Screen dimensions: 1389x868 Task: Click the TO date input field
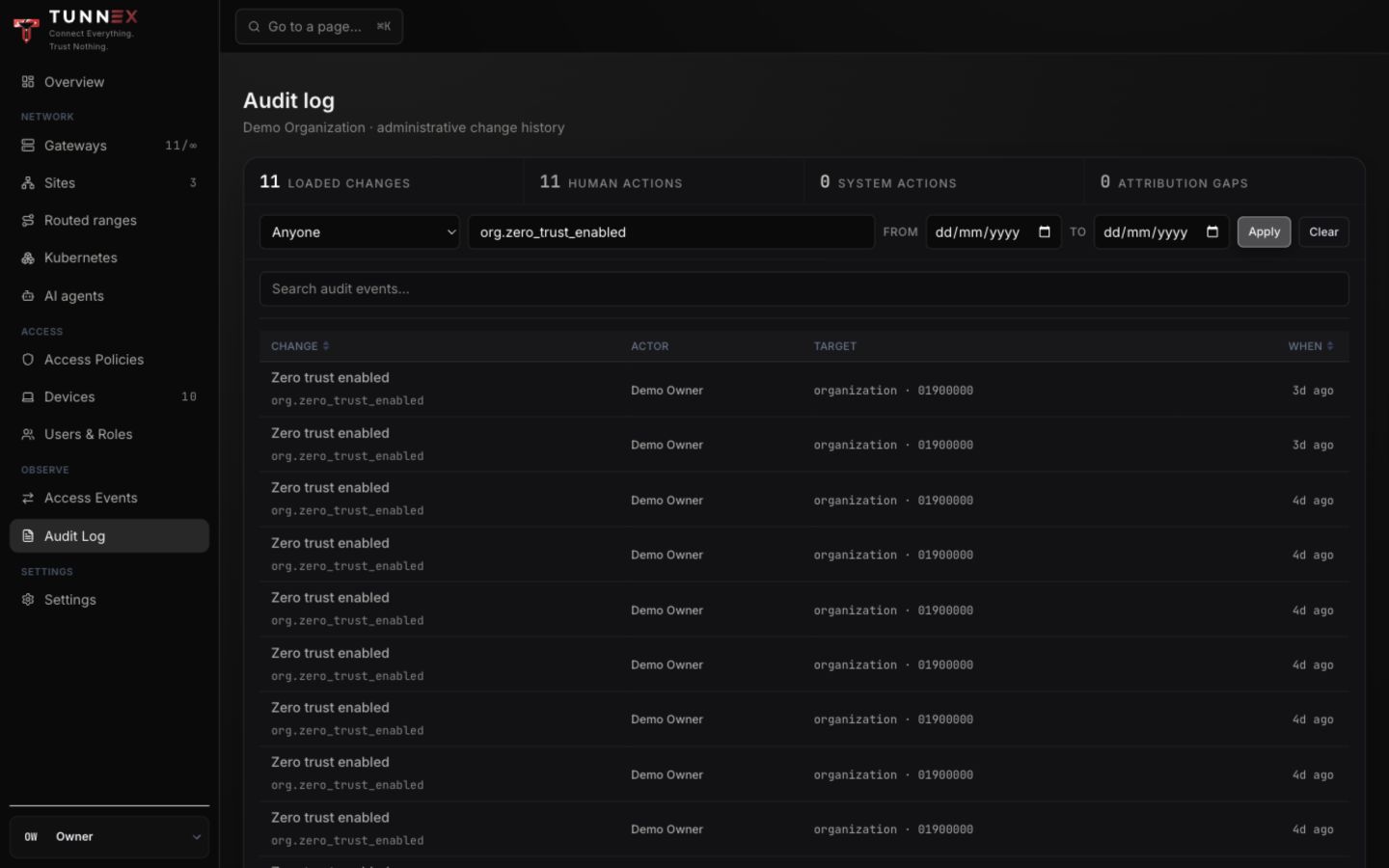[x=1161, y=232]
